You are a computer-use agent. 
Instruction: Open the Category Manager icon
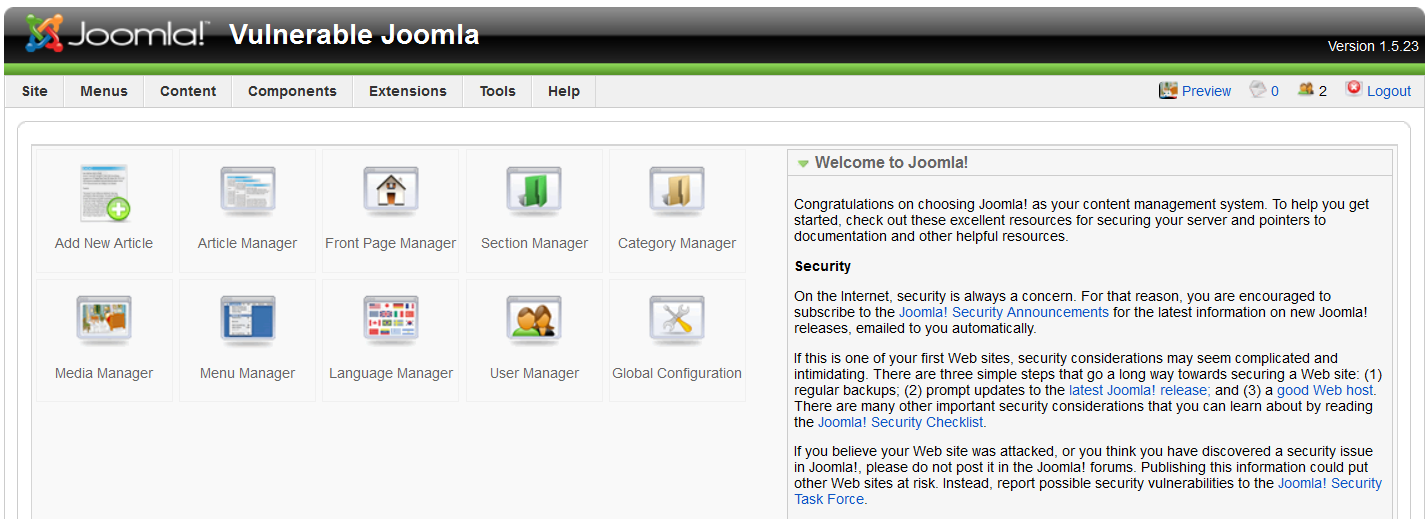pyautogui.click(x=677, y=194)
